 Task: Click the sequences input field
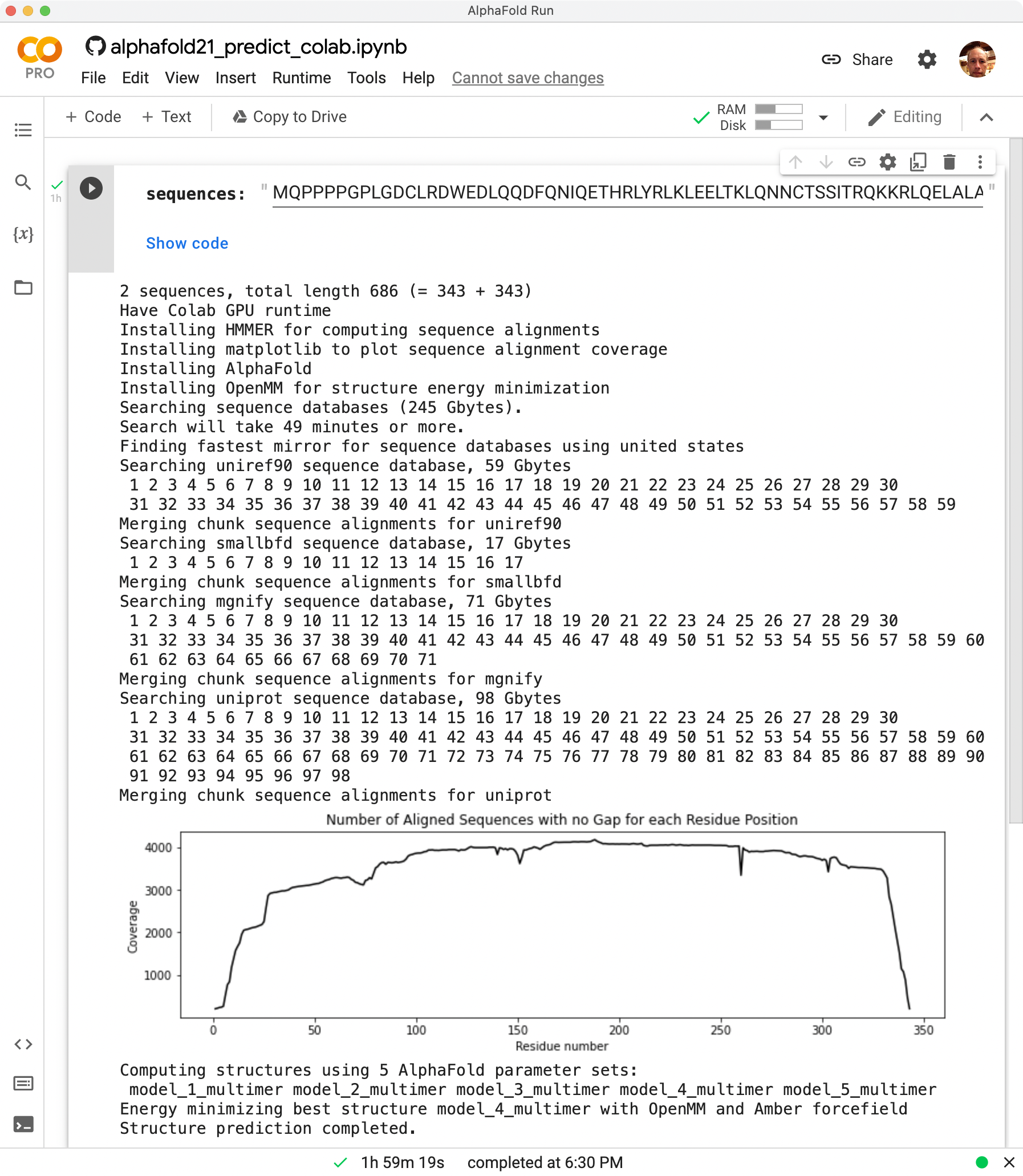pos(627,193)
